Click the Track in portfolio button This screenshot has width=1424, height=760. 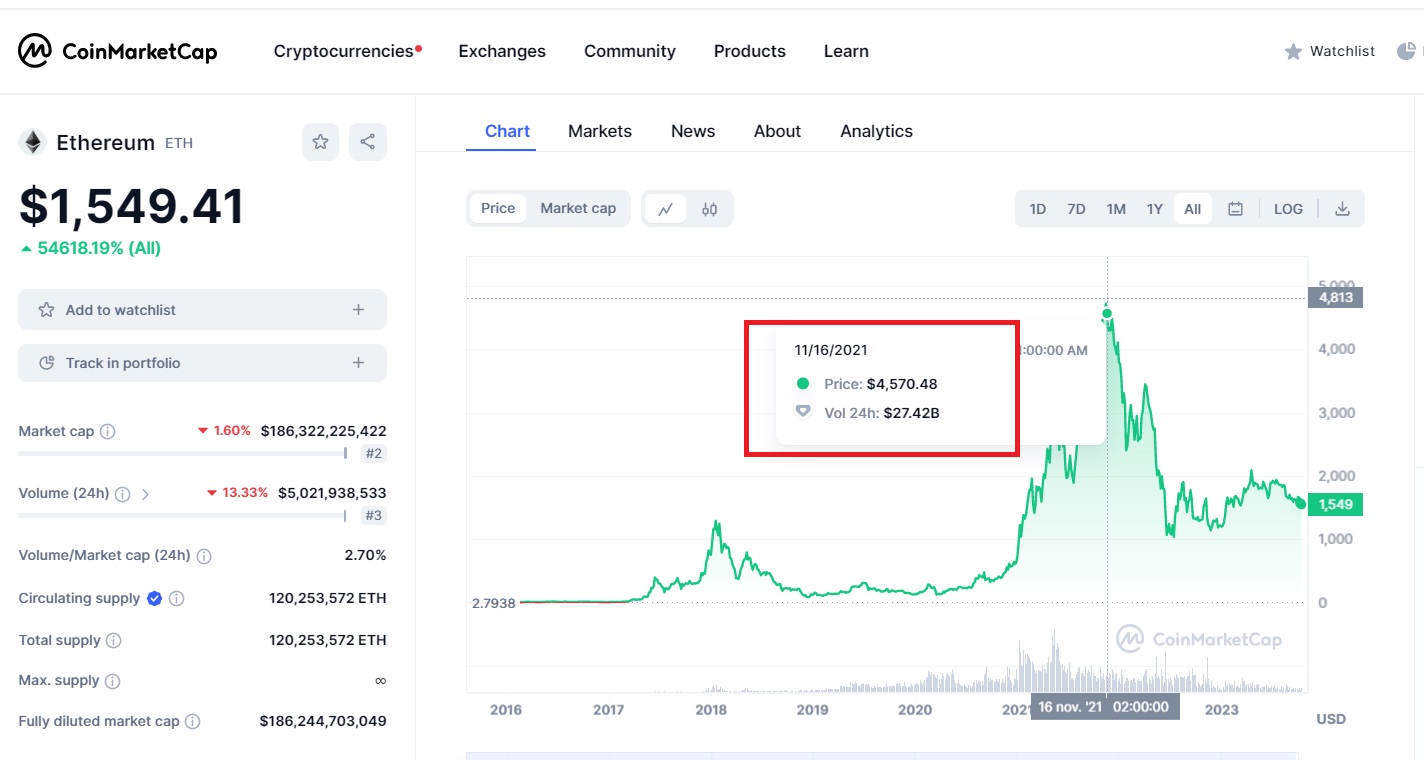[x=202, y=363]
